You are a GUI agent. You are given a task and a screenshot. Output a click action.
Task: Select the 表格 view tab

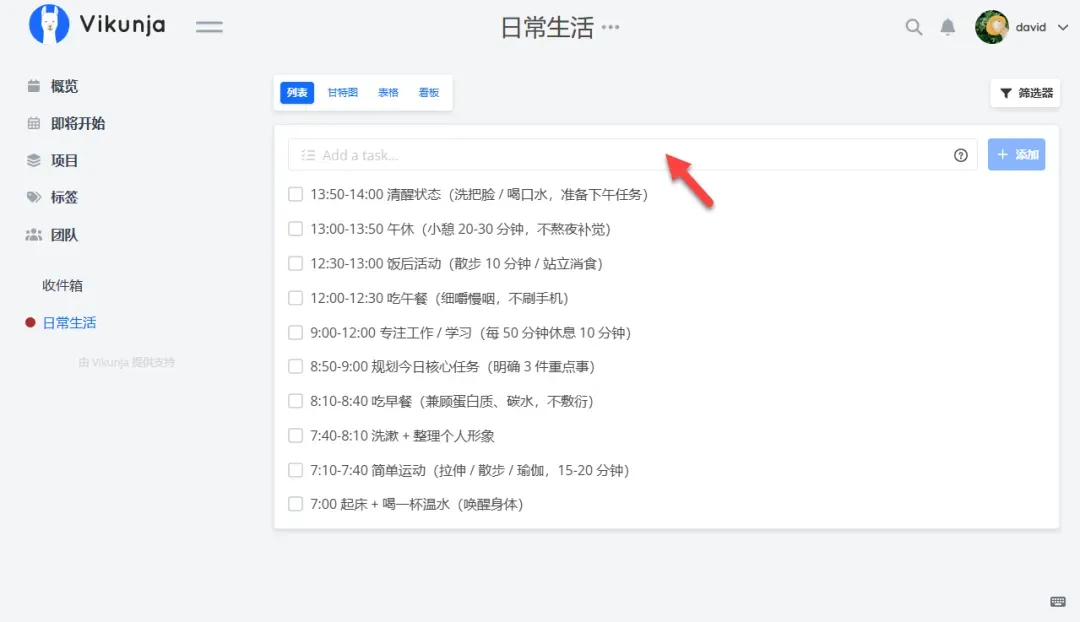point(388,93)
